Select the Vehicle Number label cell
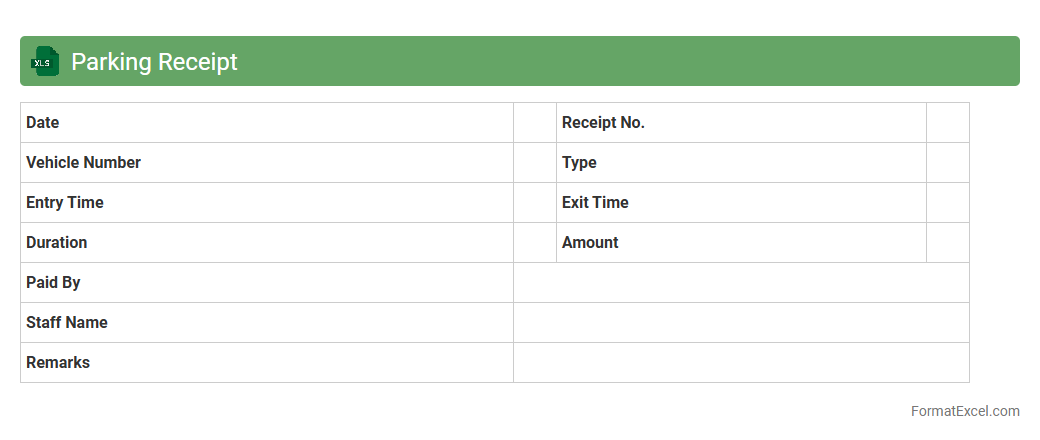The height and width of the screenshot is (440, 1040). coord(266,163)
